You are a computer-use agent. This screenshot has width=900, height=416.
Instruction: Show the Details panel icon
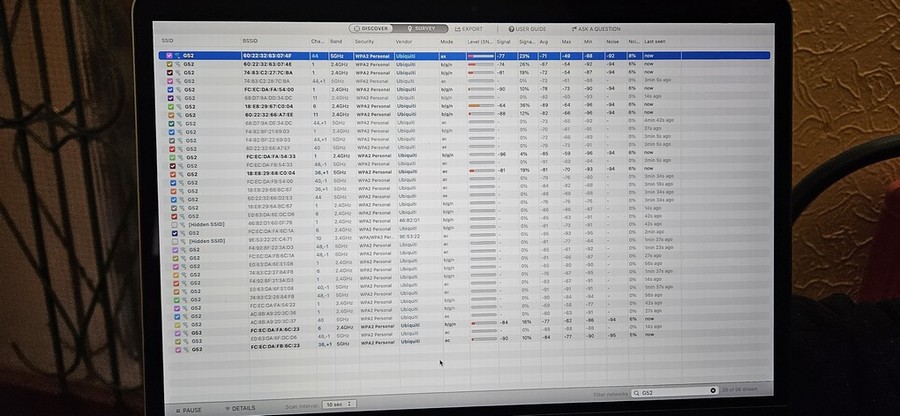[226, 408]
